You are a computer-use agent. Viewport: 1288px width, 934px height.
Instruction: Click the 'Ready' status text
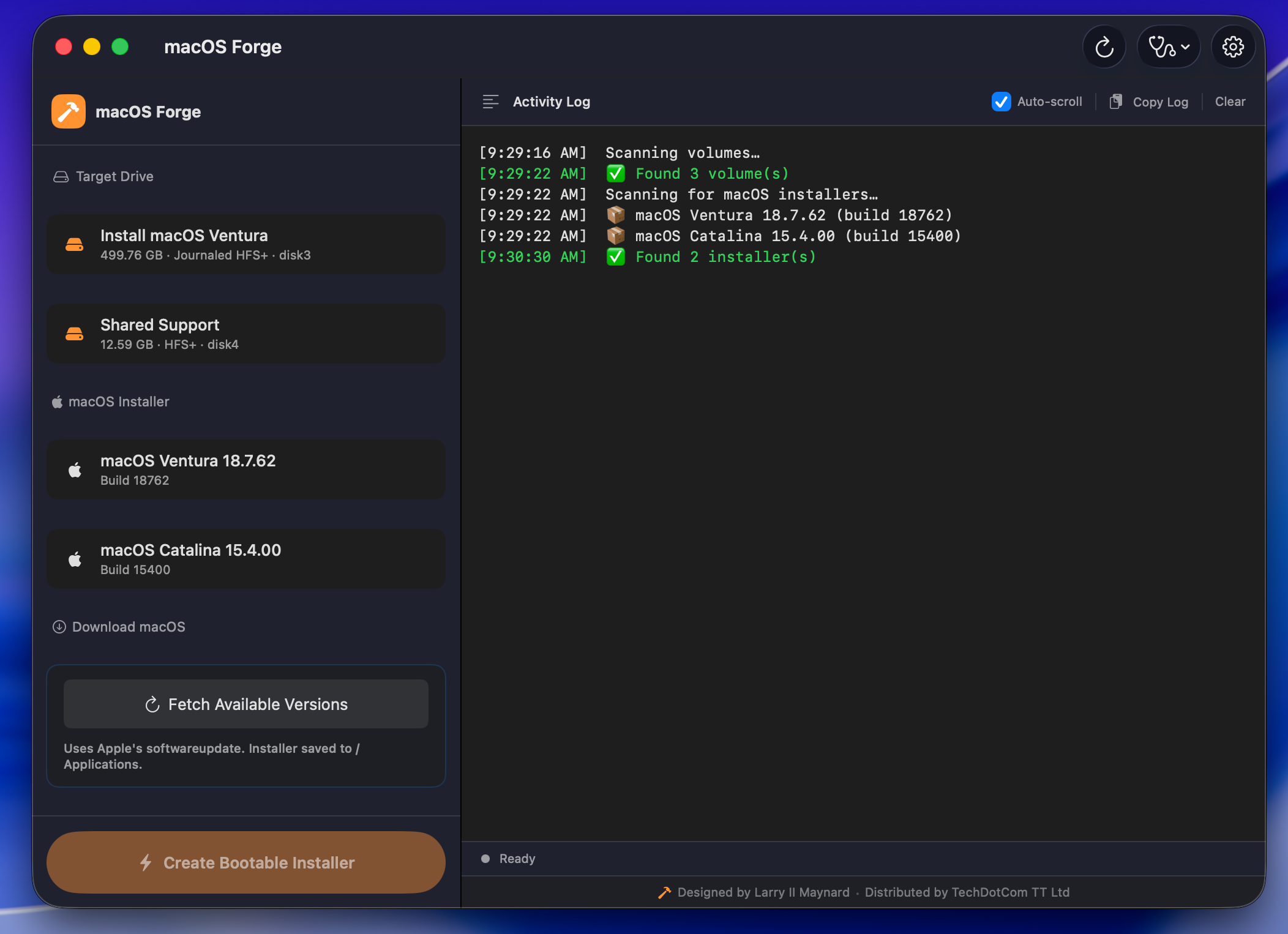(x=517, y=859)
